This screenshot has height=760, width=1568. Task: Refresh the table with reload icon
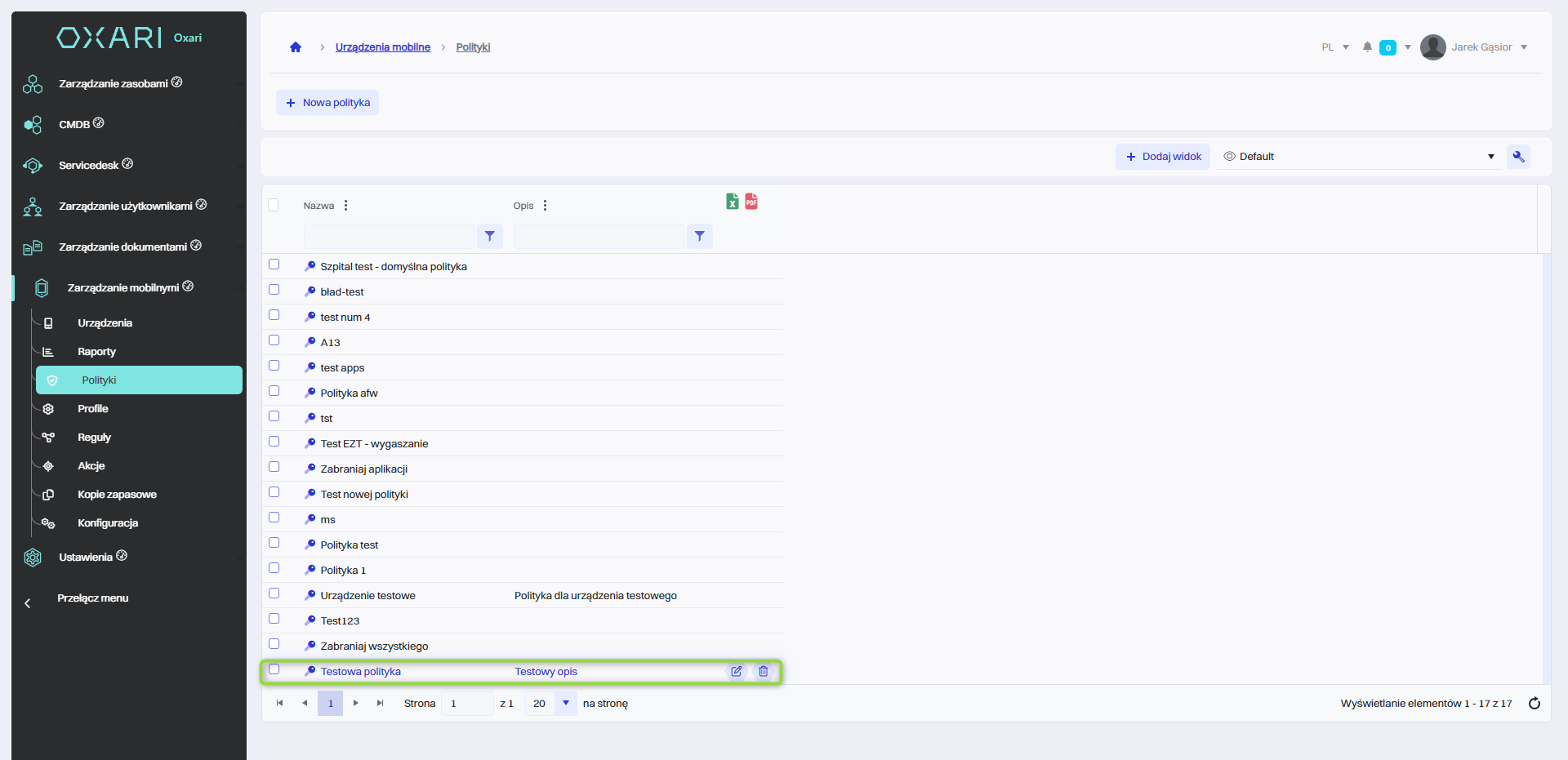tap(1534, 703)
